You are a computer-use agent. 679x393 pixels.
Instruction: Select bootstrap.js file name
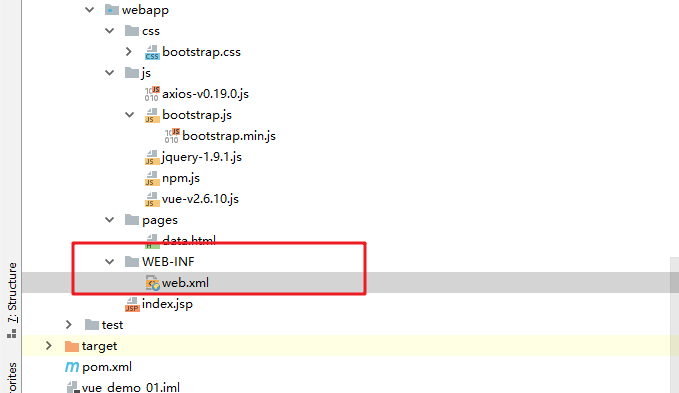tap(197, 115)
